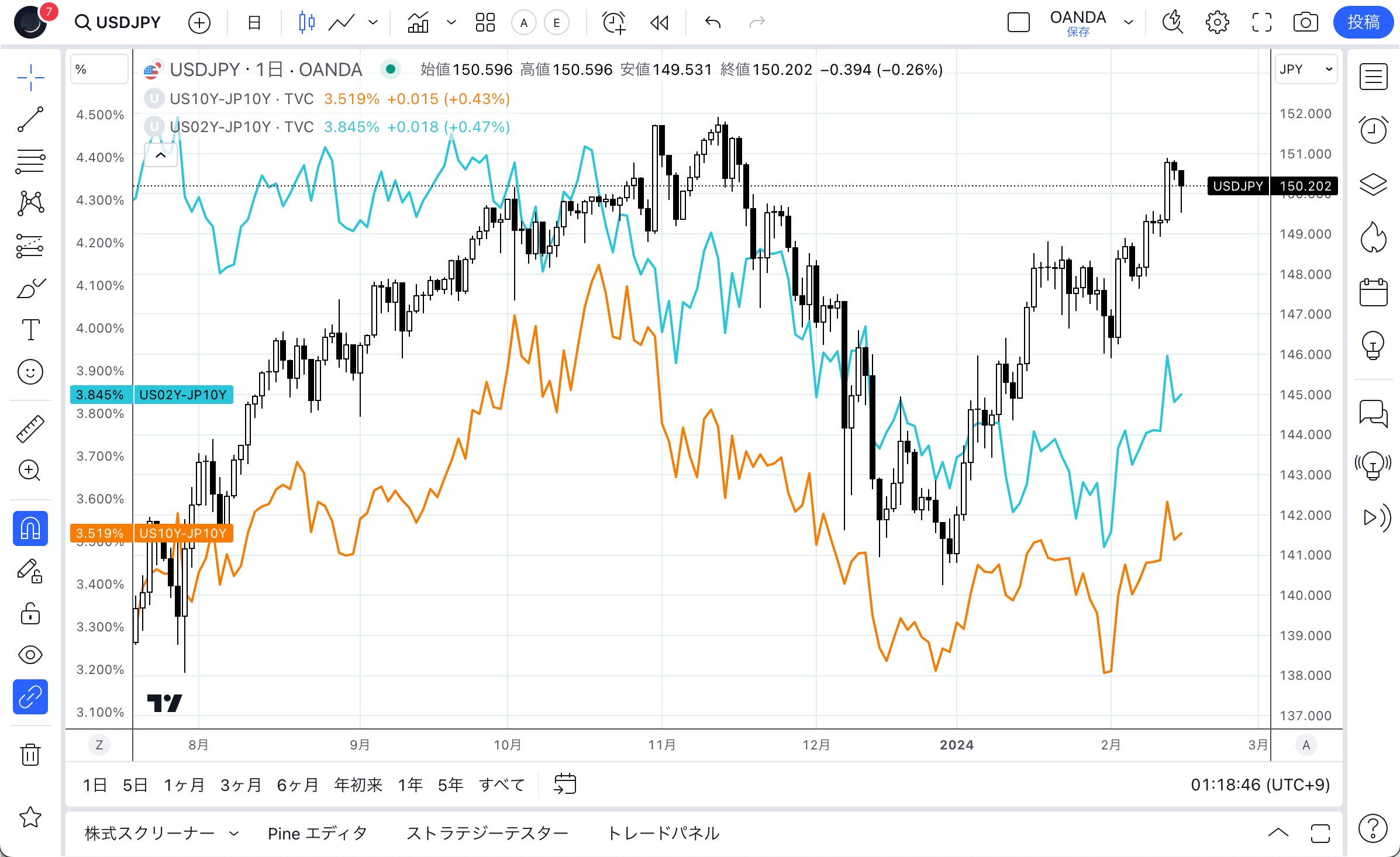Open the 日 interval selector
Viewport: 1400px width, 857px height.
254,23
